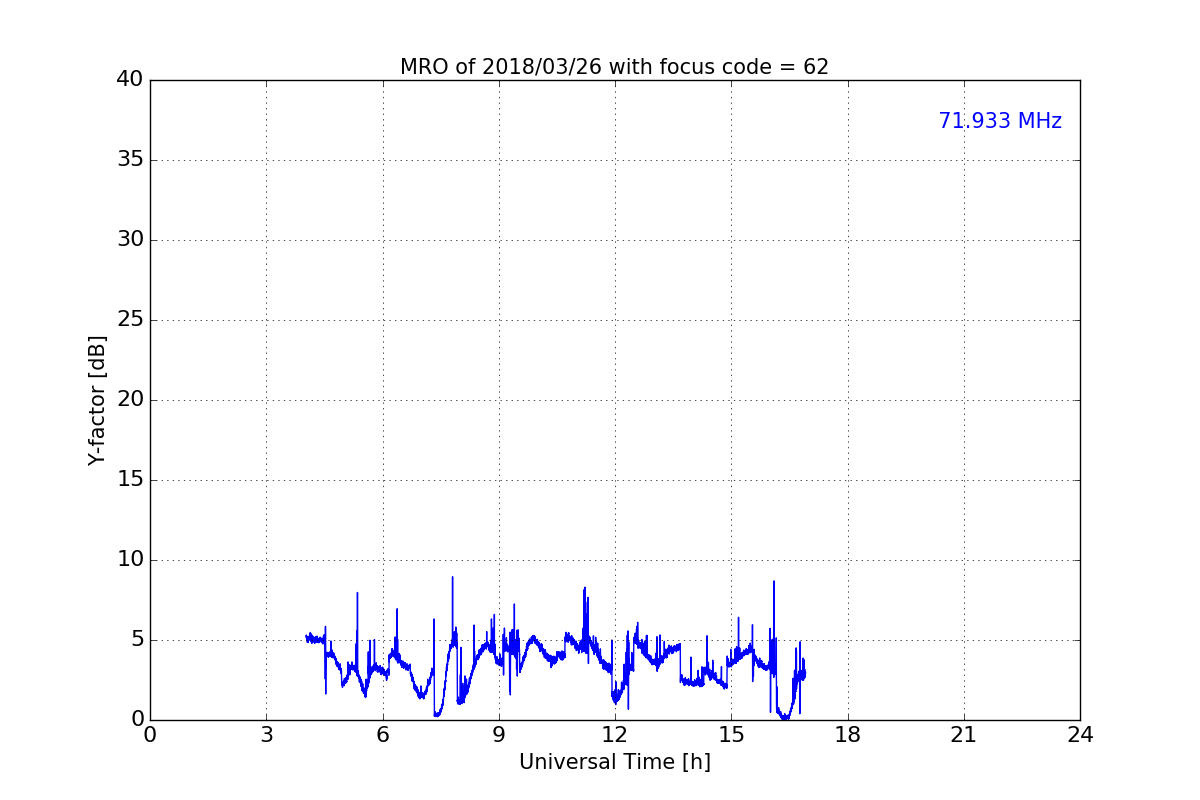Click the "Universal Time [h]" axis label
Viewport: 1200px width, 800px height.
614,762
